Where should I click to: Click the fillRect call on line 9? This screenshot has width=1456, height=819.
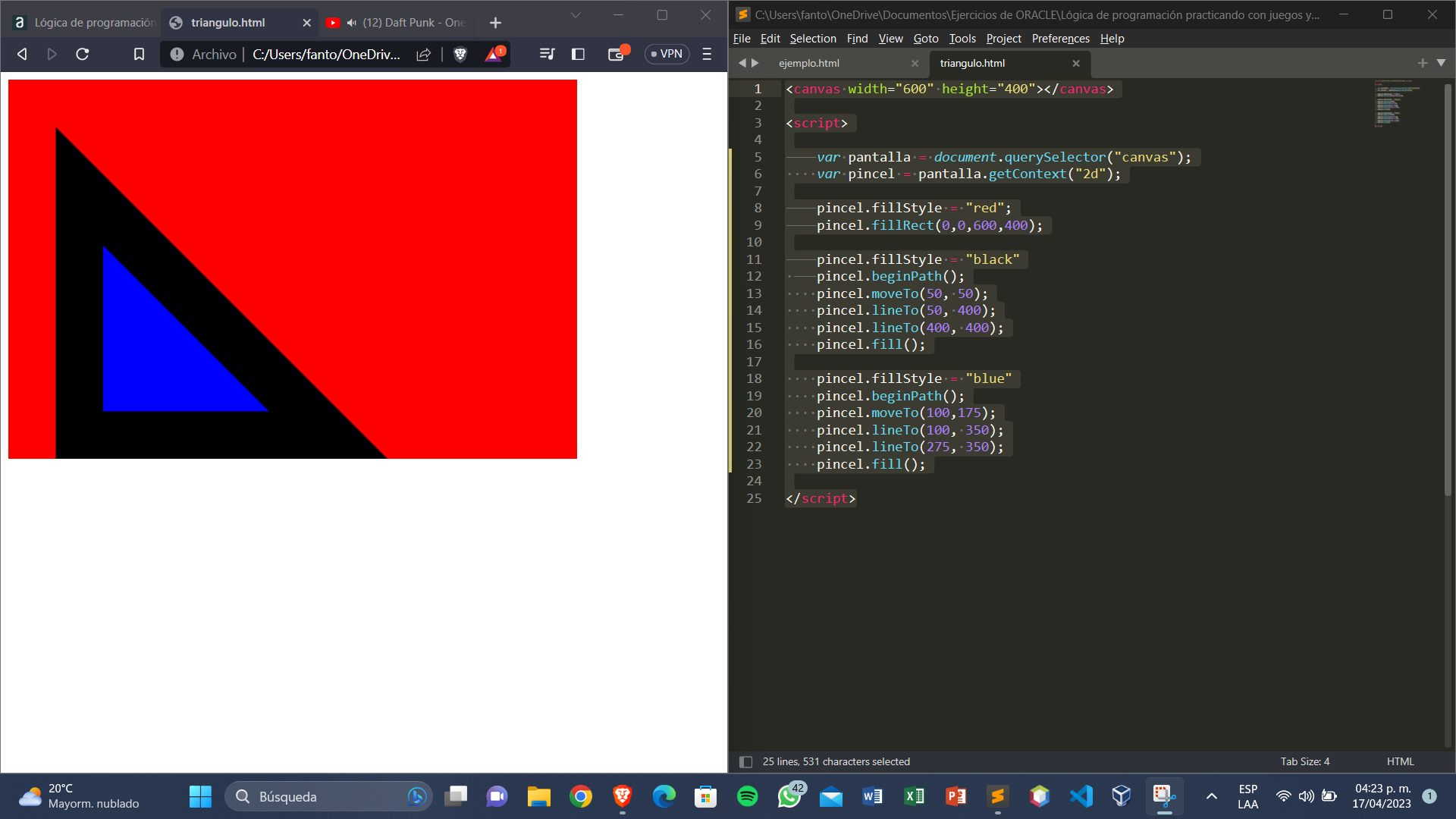click(902, 225)
